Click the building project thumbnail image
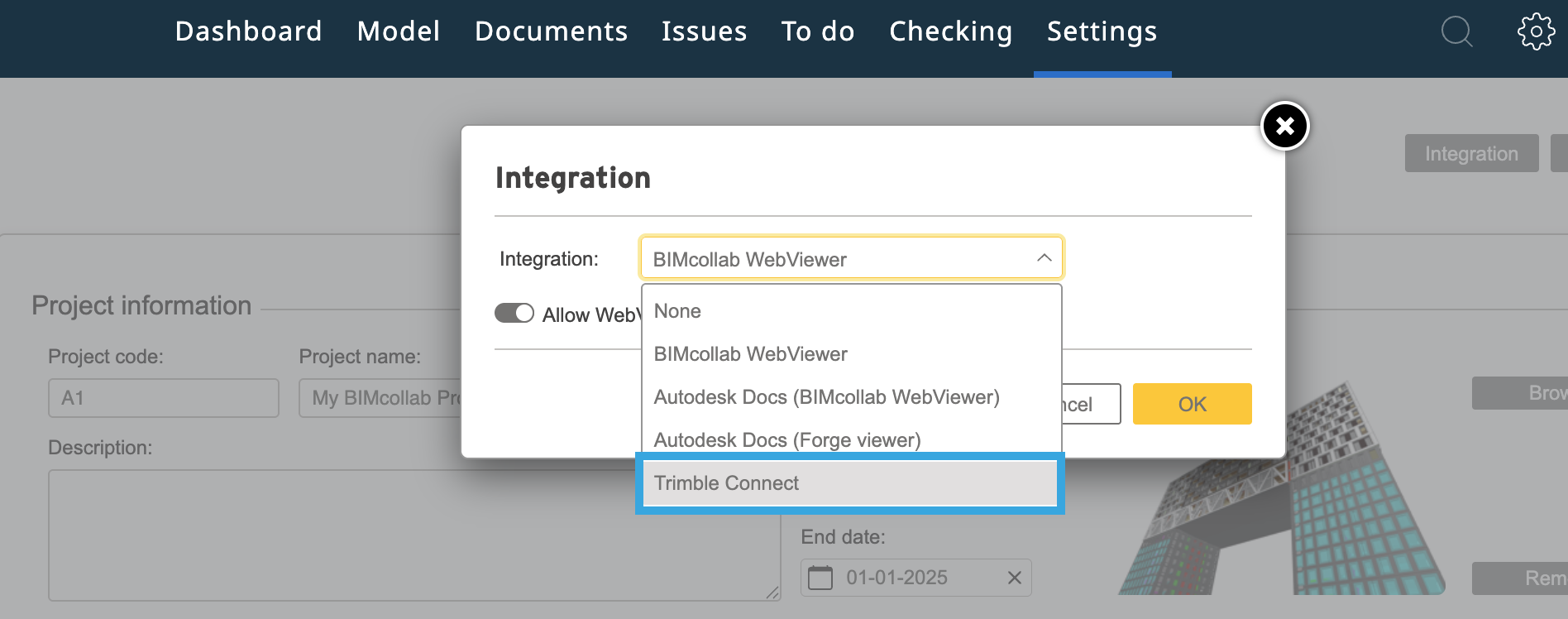This screenshot has height=619, width=1568. (x=1282, y=488)
